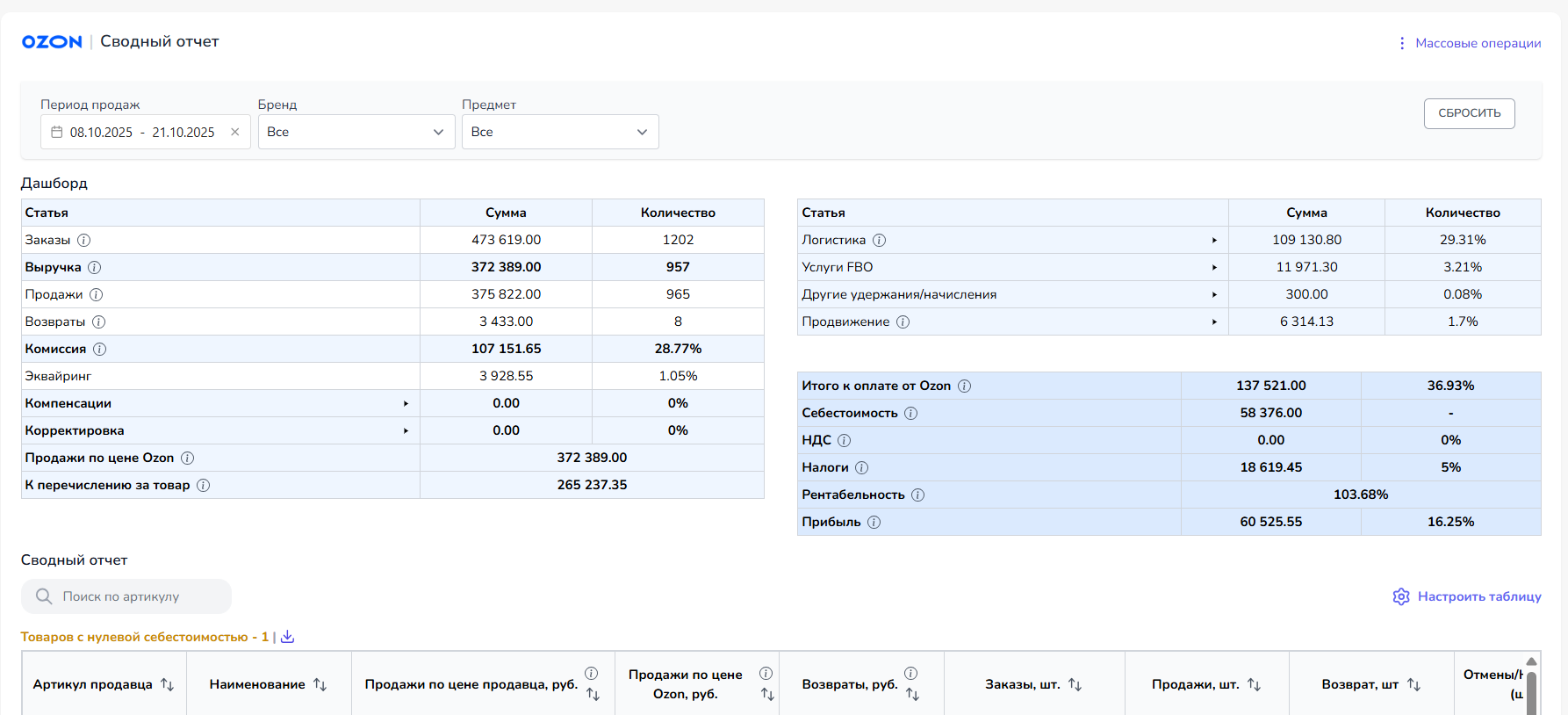1568x715 pixels.
Task: Click the info icon next to Прибыль
Action: coord(874,522)
